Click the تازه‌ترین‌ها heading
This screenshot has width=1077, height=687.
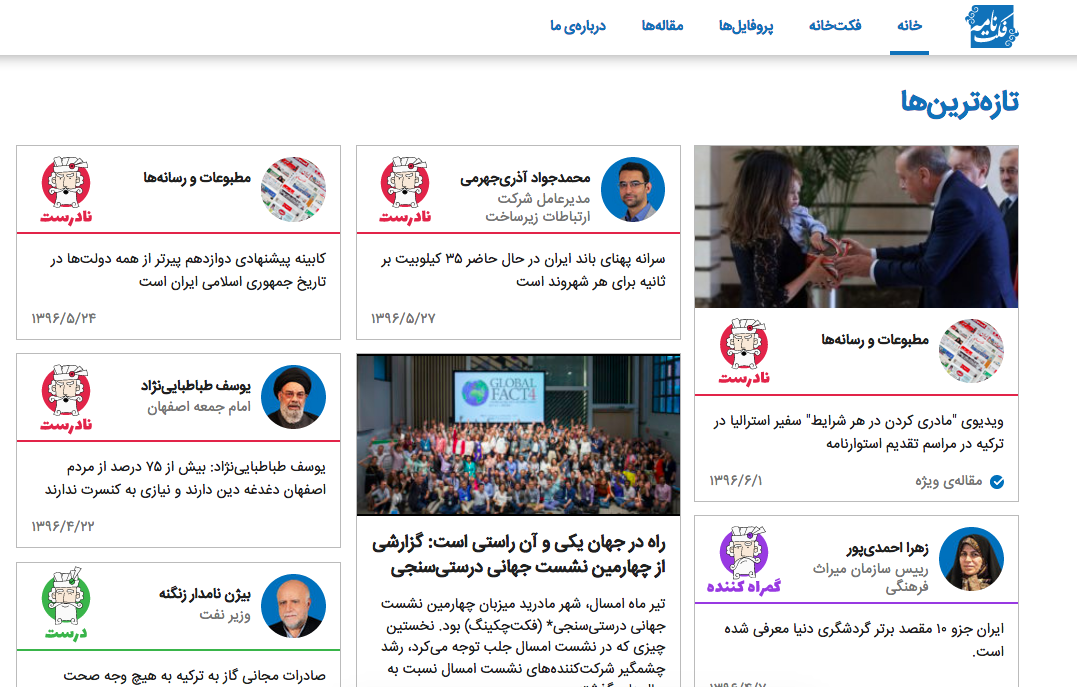[x=960, y=102]
